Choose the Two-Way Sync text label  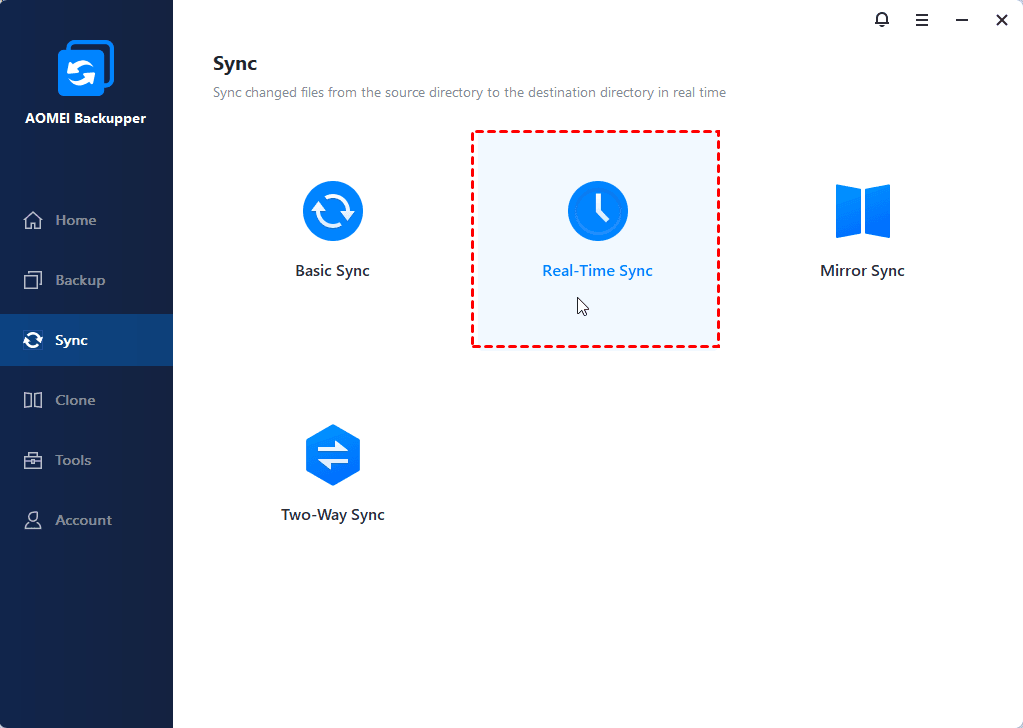click(x=332, y=515)
